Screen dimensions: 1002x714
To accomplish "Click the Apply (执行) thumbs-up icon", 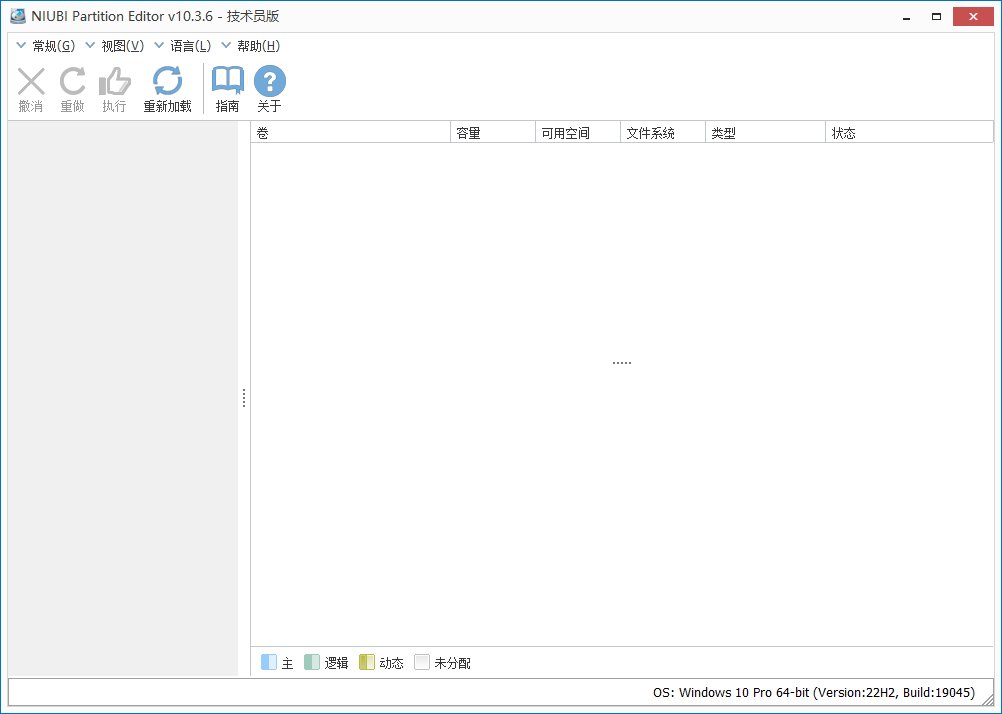I will 114,82.
